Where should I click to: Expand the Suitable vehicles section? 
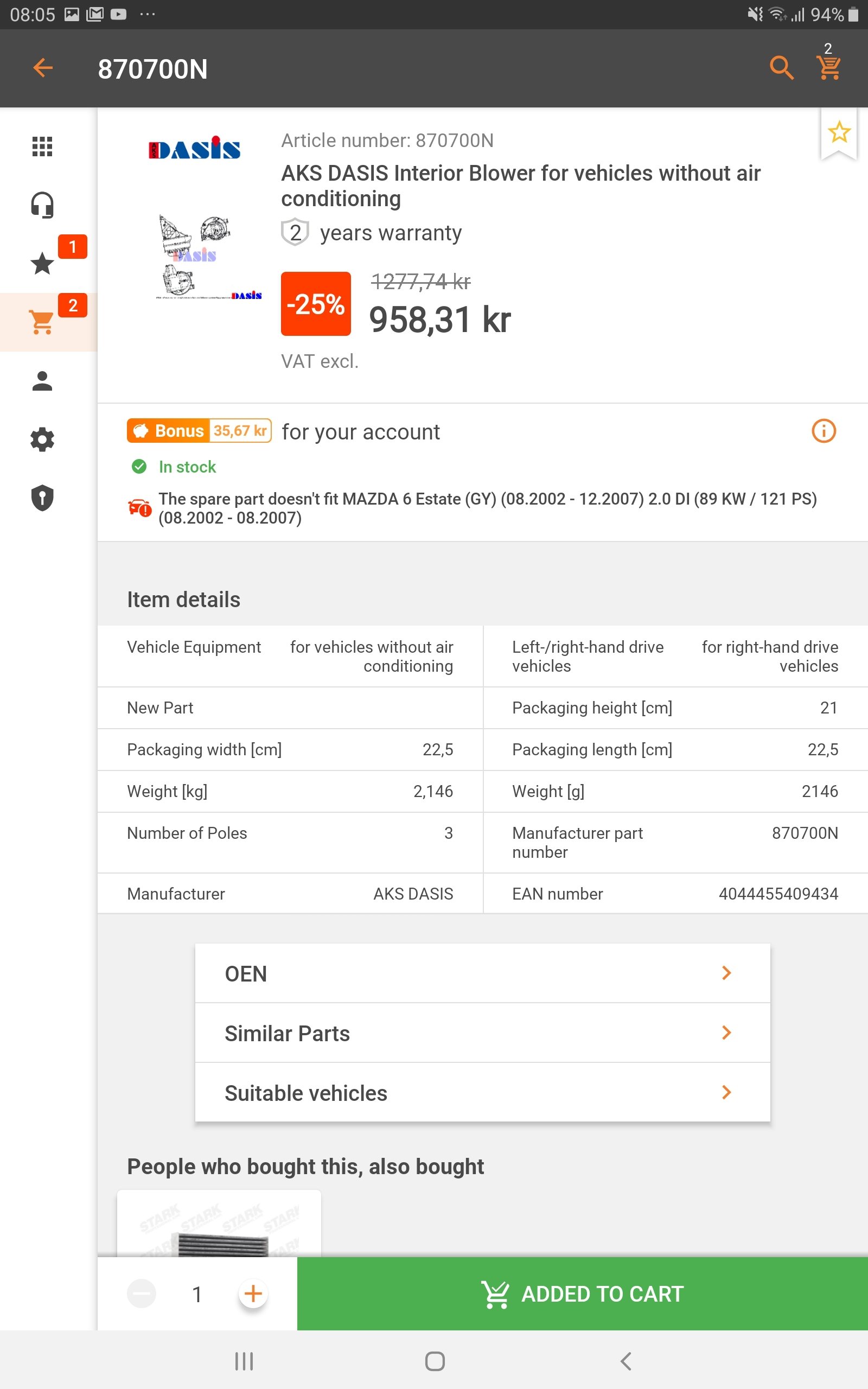pos(482,1093)
